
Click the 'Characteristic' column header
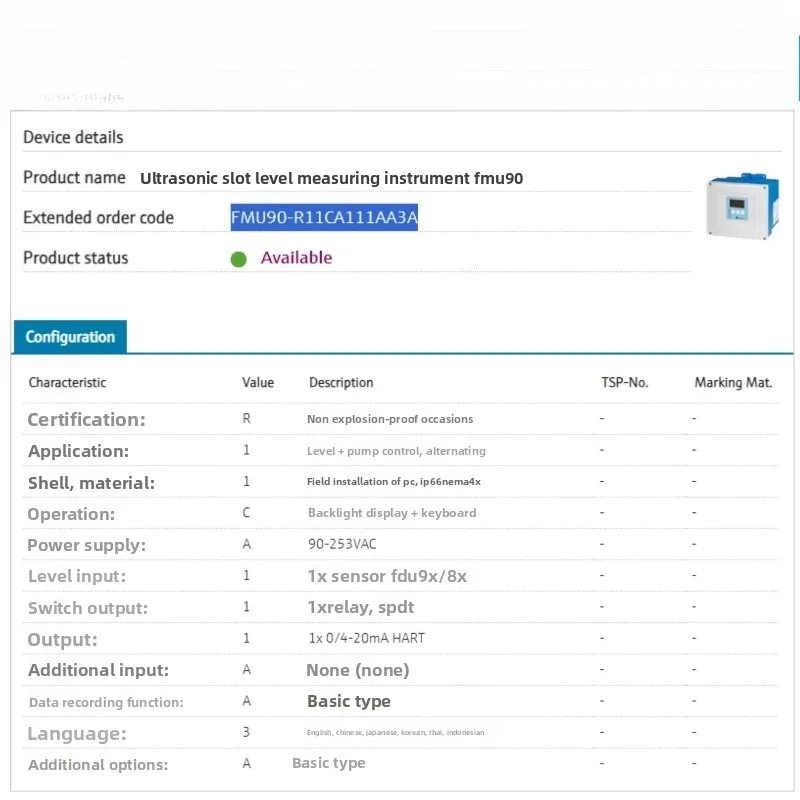click(x=67, y=383)
